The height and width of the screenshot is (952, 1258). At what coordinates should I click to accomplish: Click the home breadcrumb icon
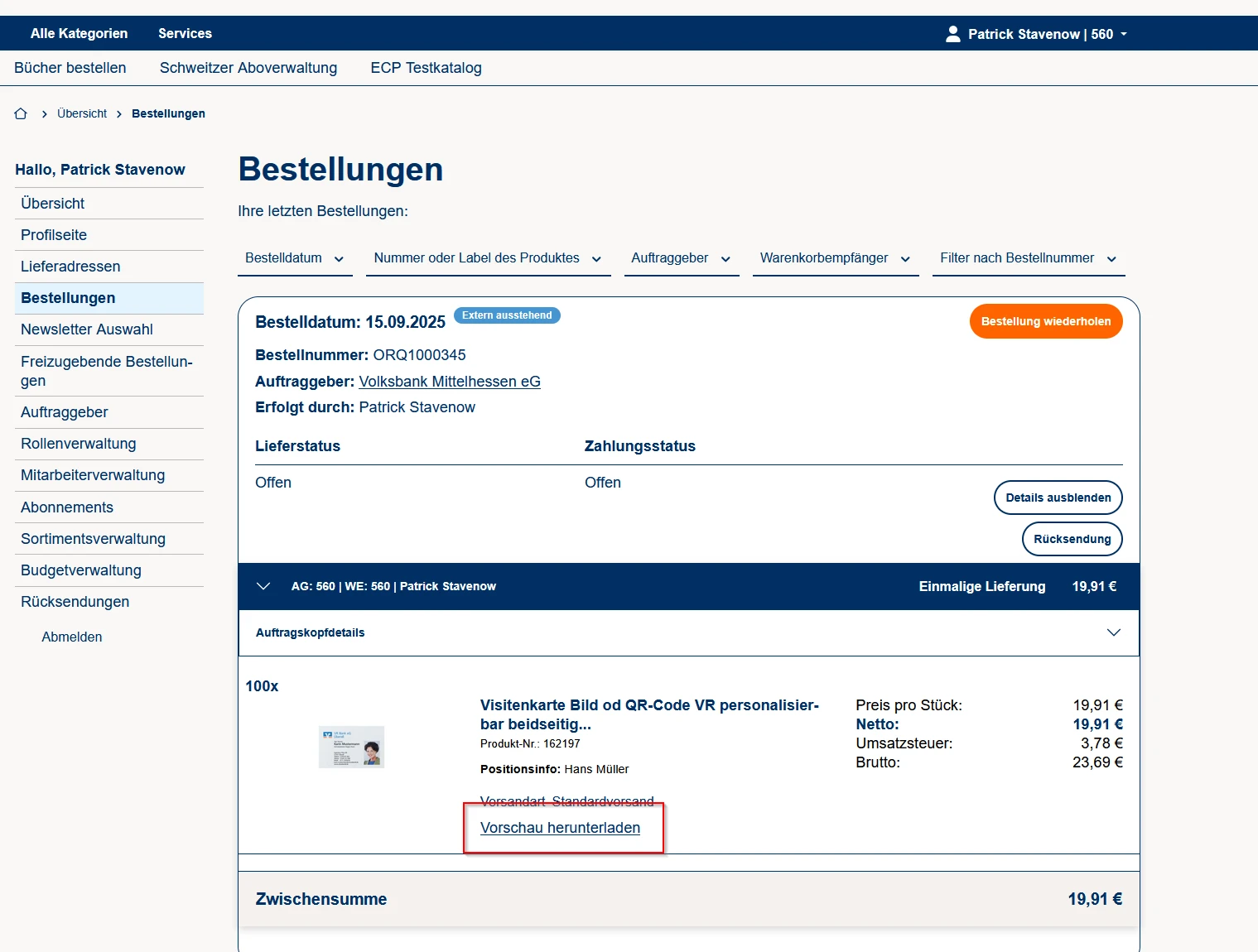pyautogui.click(x=21, y=114)
